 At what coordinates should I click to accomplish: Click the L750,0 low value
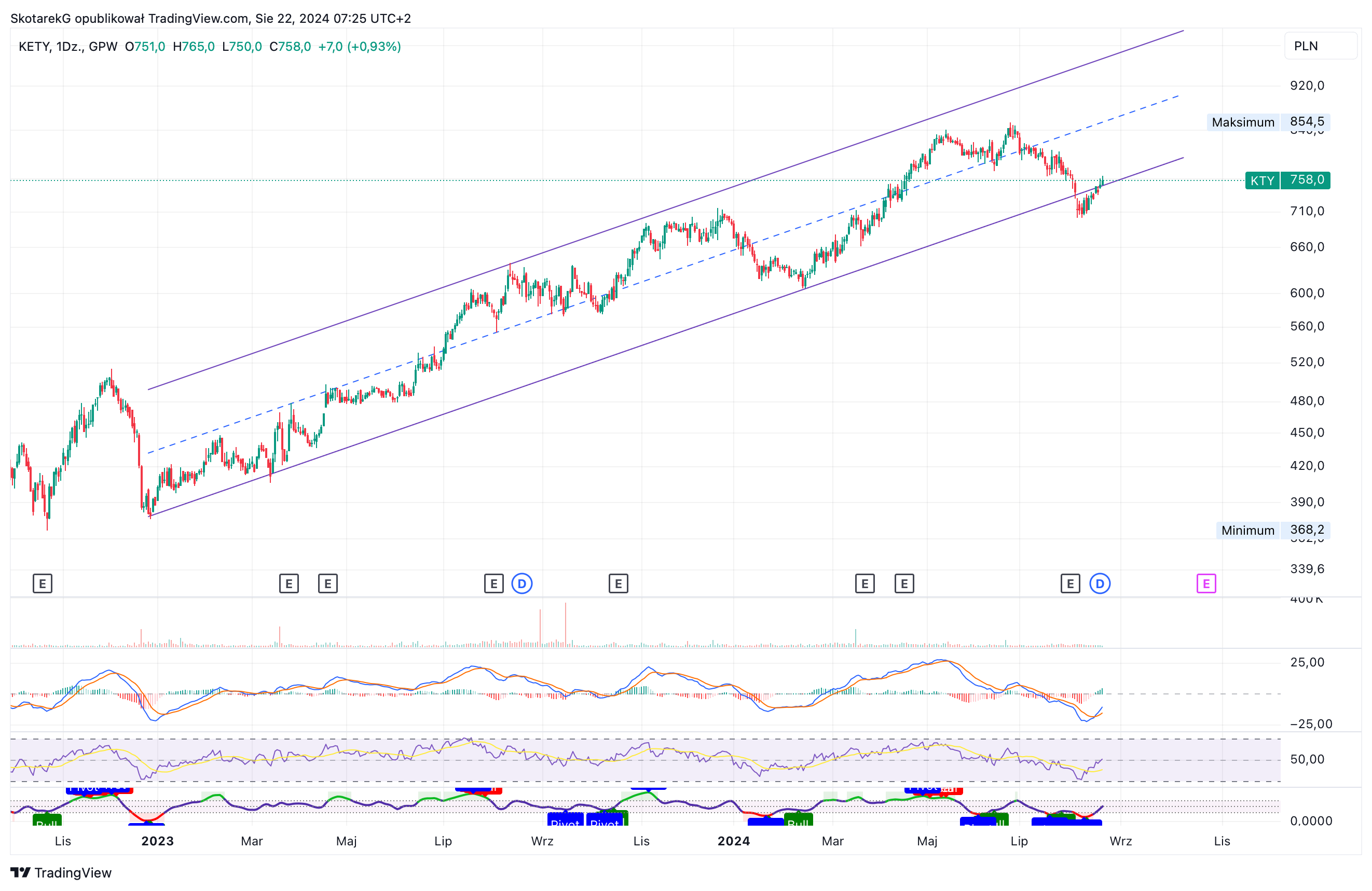(x=242, y=47)
